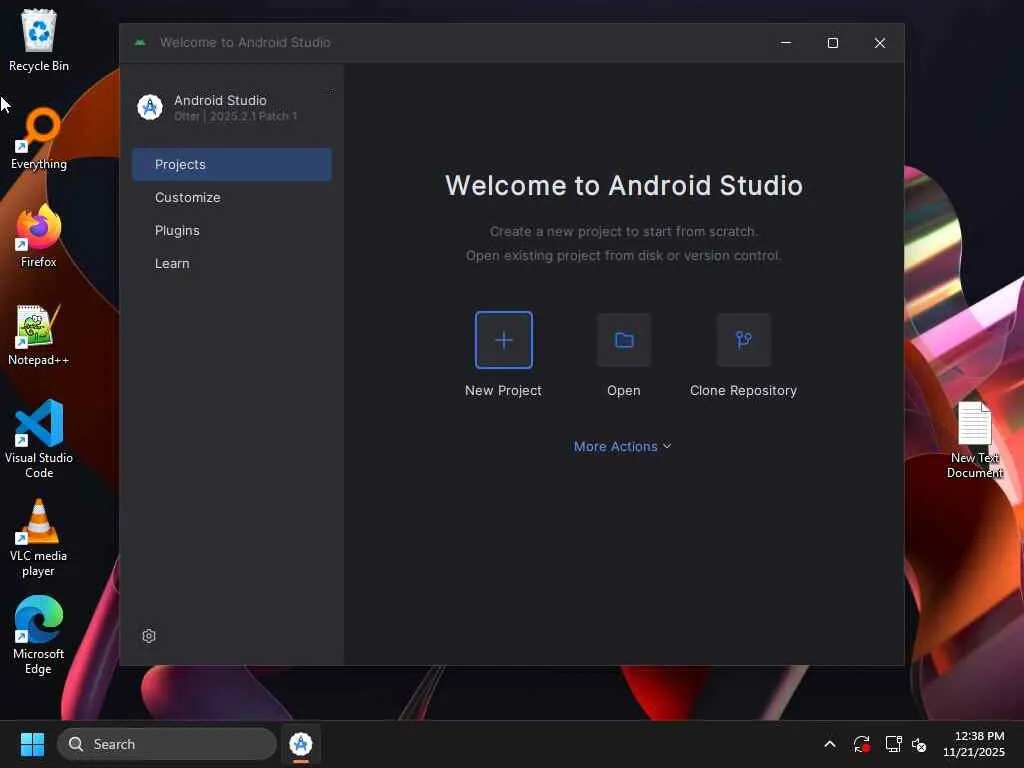Close the Welcome to Android Studio window

pos(880,42)
